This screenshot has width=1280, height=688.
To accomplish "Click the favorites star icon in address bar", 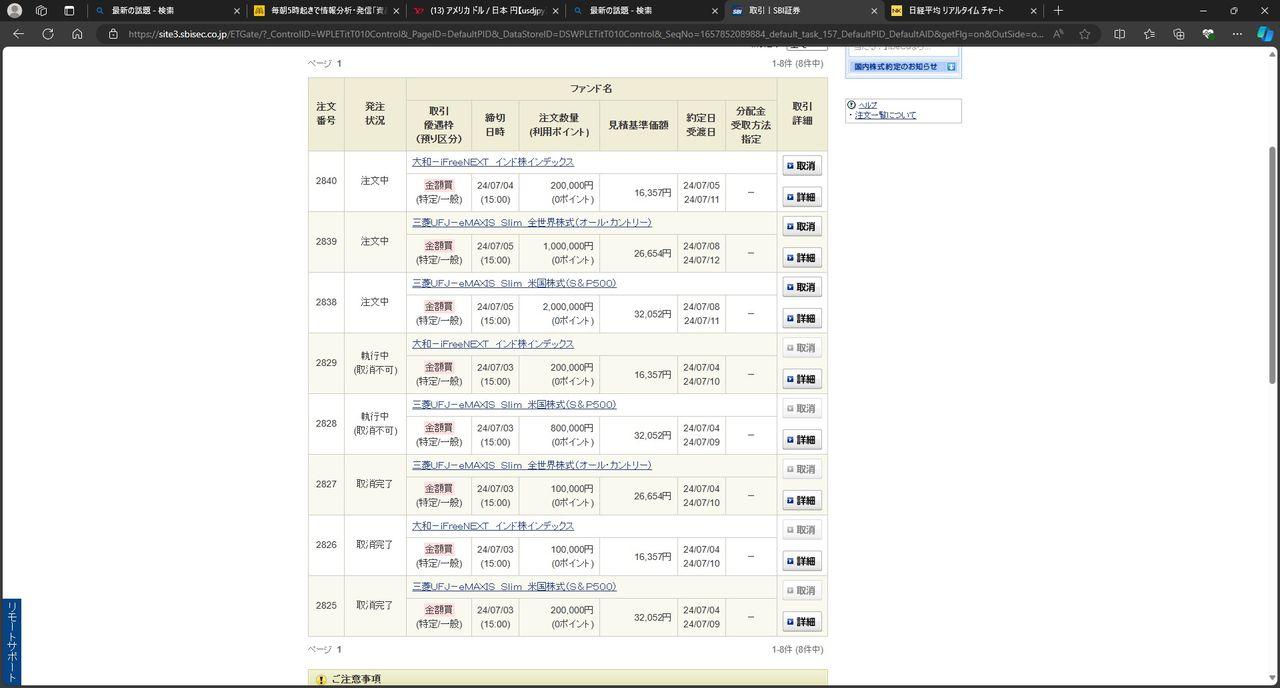I will pyautogui.click(x=1085, y=33).
